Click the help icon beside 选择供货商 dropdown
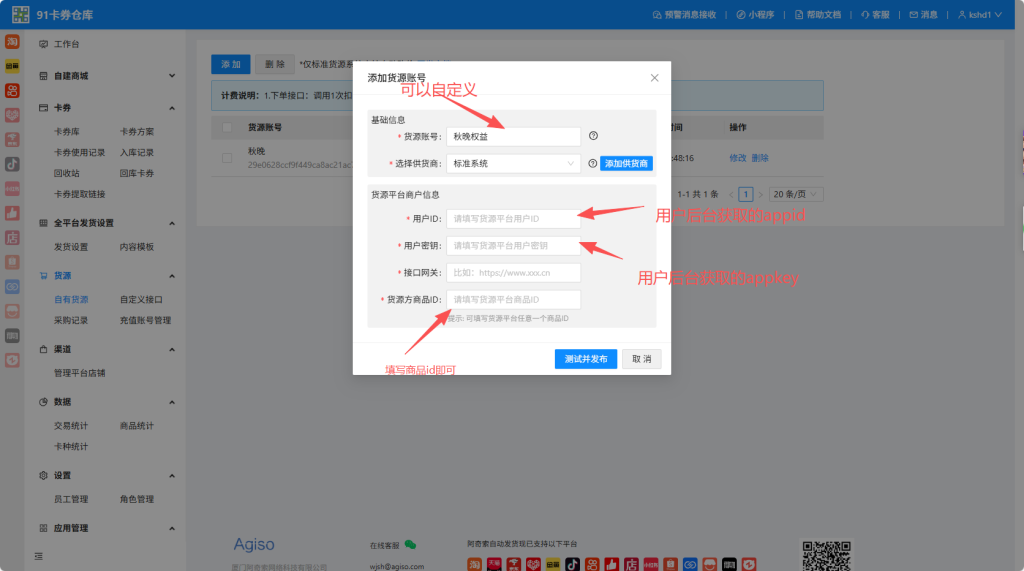Image resolution: width=1024 pixels, height=571 pixels. (592, 163)
